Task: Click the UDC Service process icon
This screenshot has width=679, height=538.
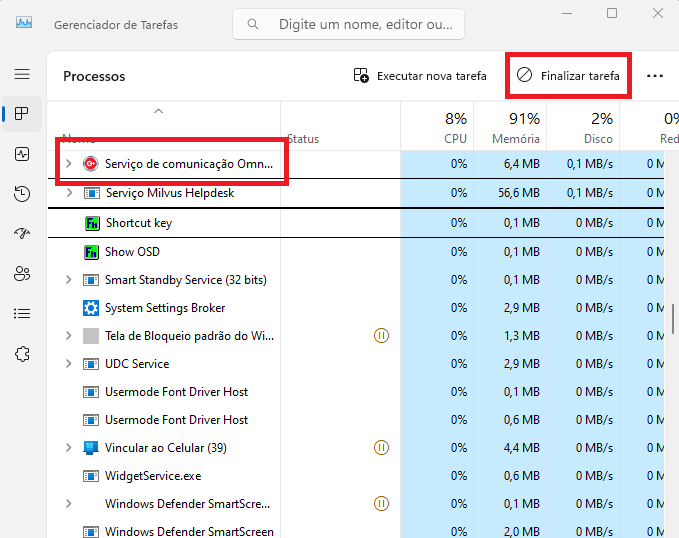Action: (x=91, y=364)
